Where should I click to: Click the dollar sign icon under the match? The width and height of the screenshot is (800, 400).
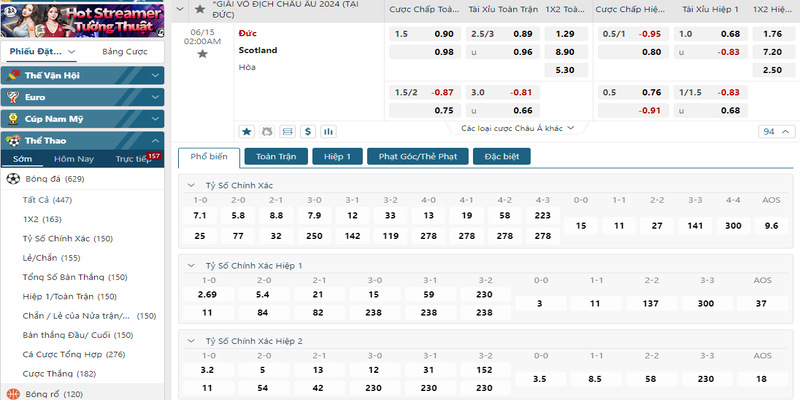(308, 132)
